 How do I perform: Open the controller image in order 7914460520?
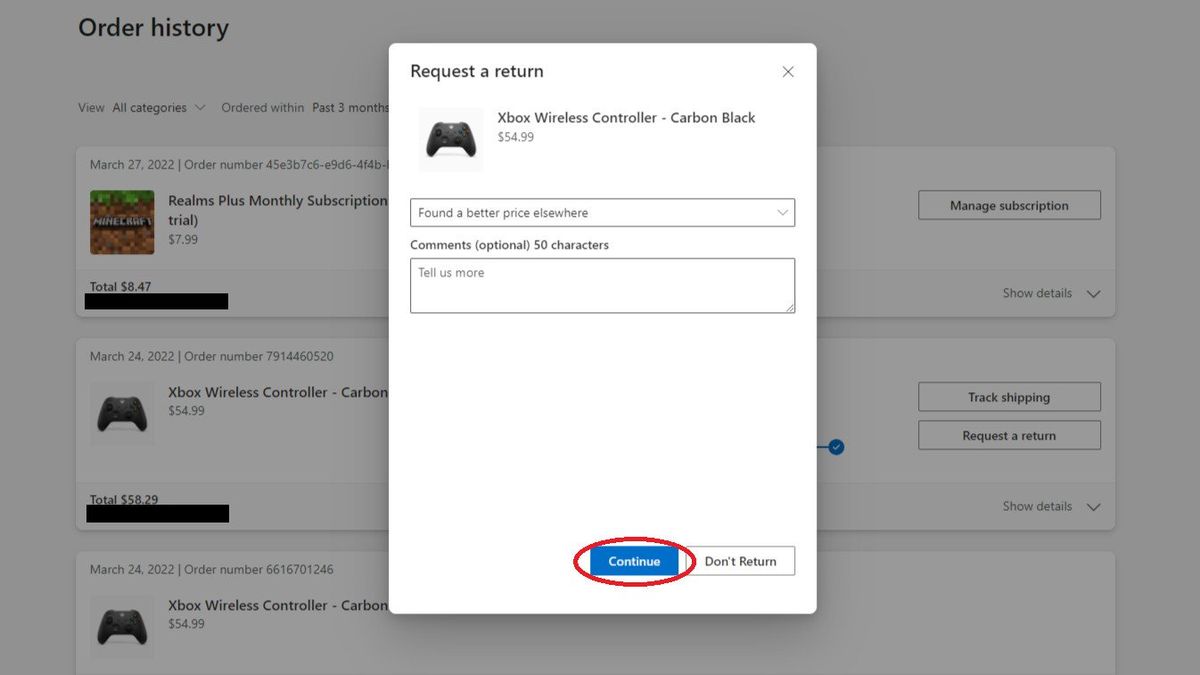[121, 412]
